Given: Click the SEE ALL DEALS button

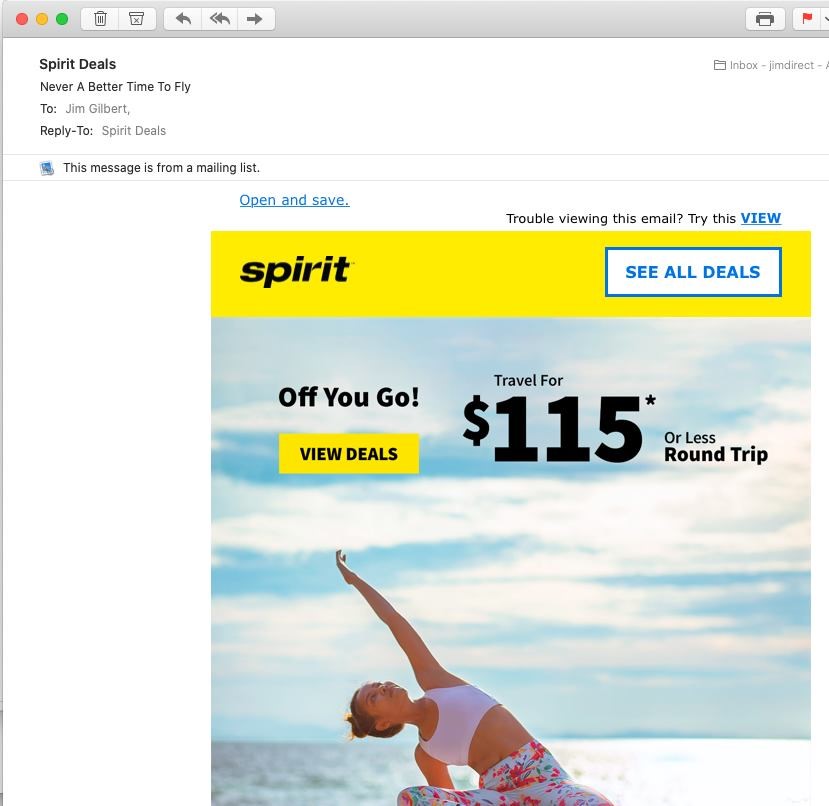Looking at the screenshot, I should pos(693,272).
